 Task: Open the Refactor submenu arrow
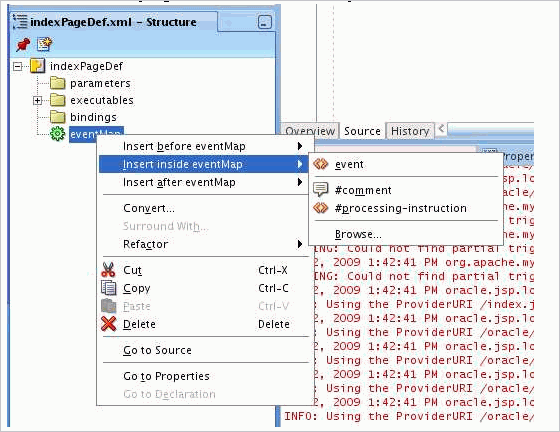click(300, 244)
